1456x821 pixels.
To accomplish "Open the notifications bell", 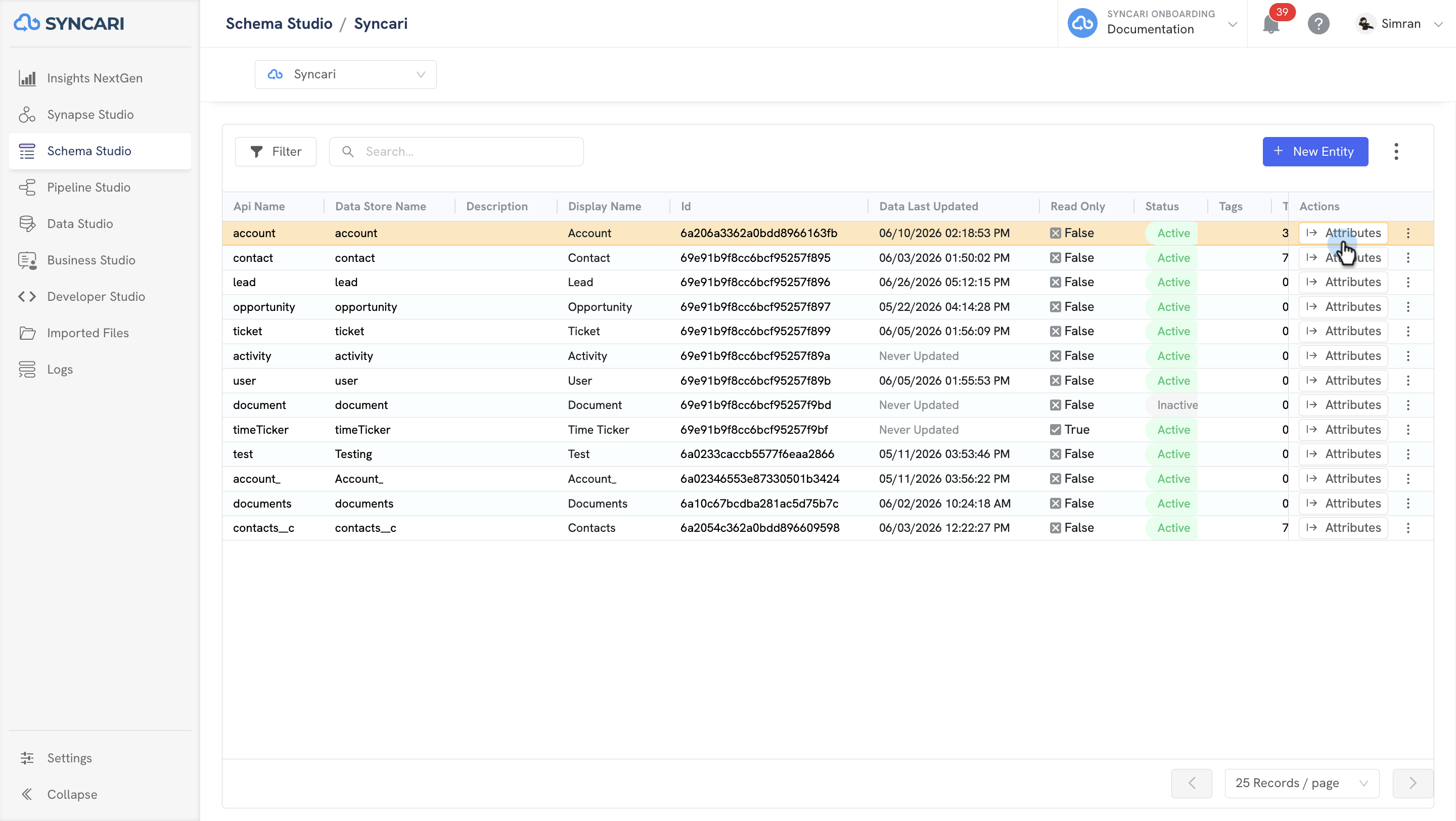I will pos(1271,24).
